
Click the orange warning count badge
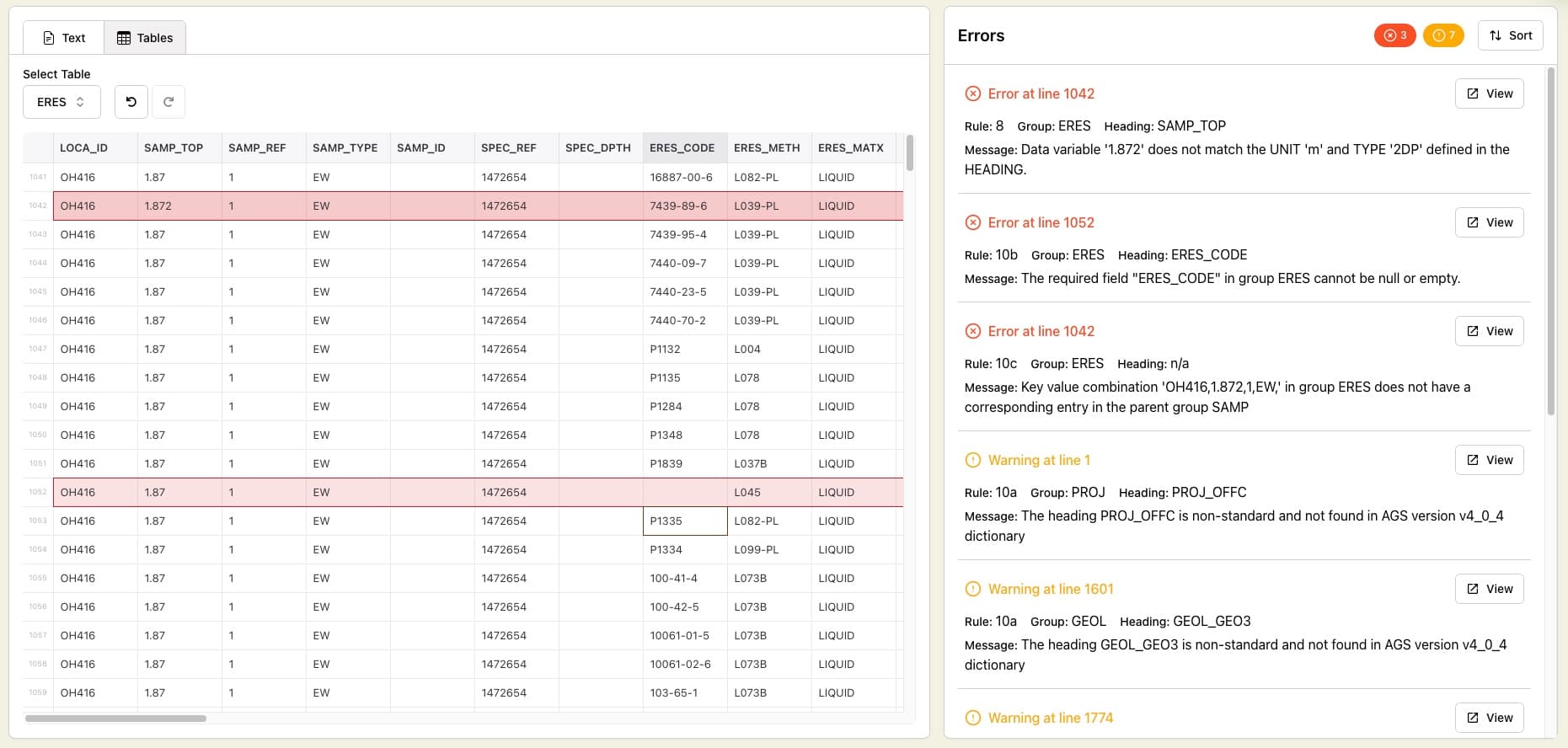click(1443, 35)
